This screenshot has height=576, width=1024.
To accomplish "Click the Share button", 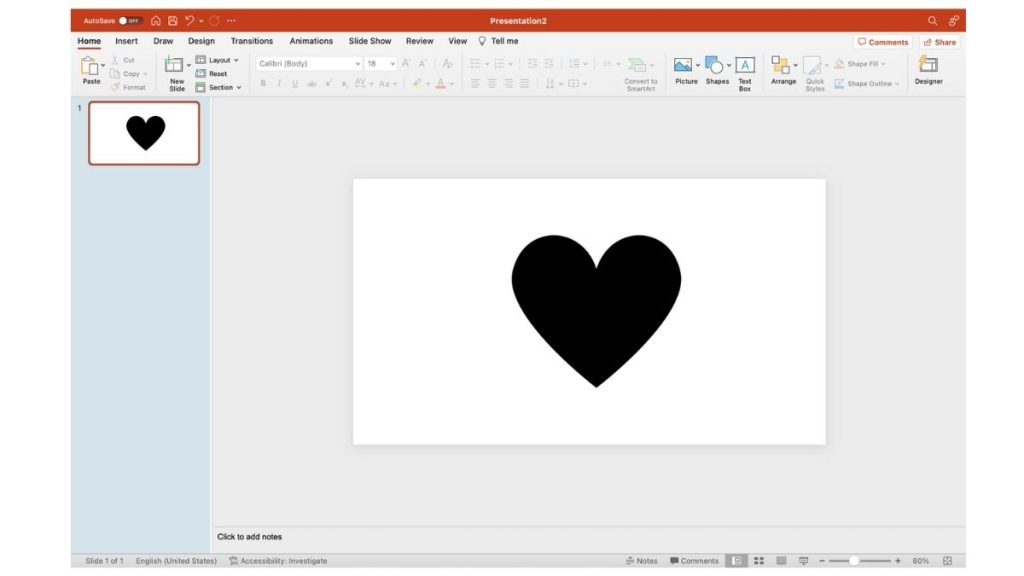I will tap(940, 42).
